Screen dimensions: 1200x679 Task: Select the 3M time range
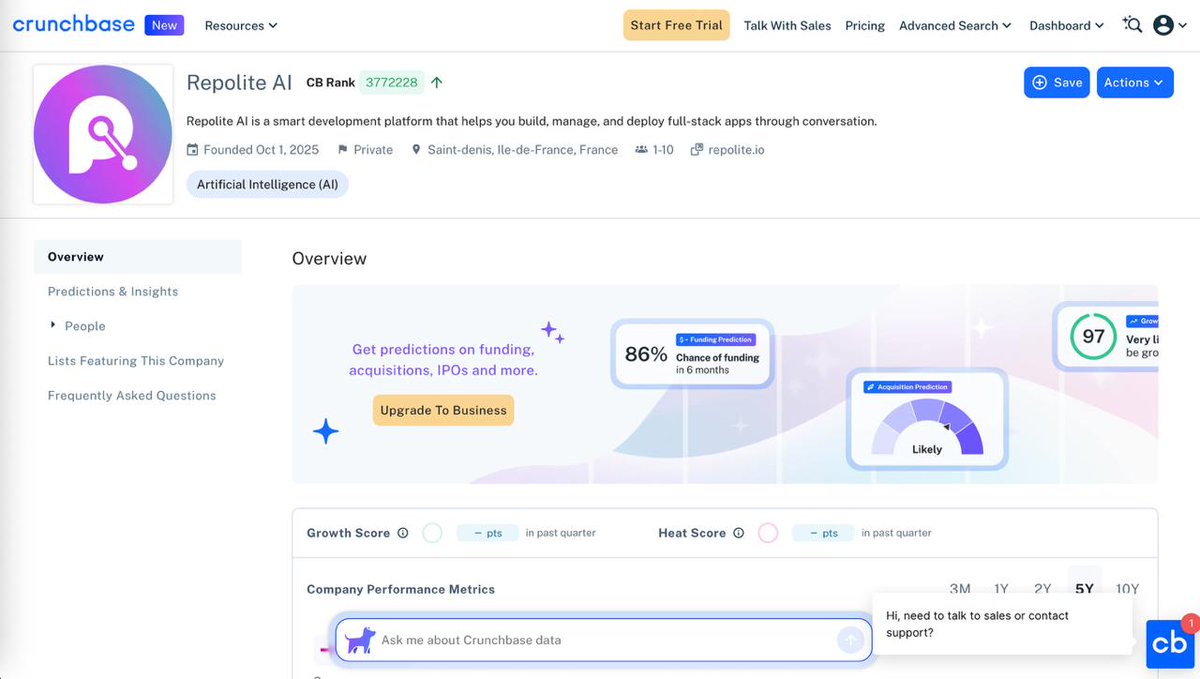point(960,589)
